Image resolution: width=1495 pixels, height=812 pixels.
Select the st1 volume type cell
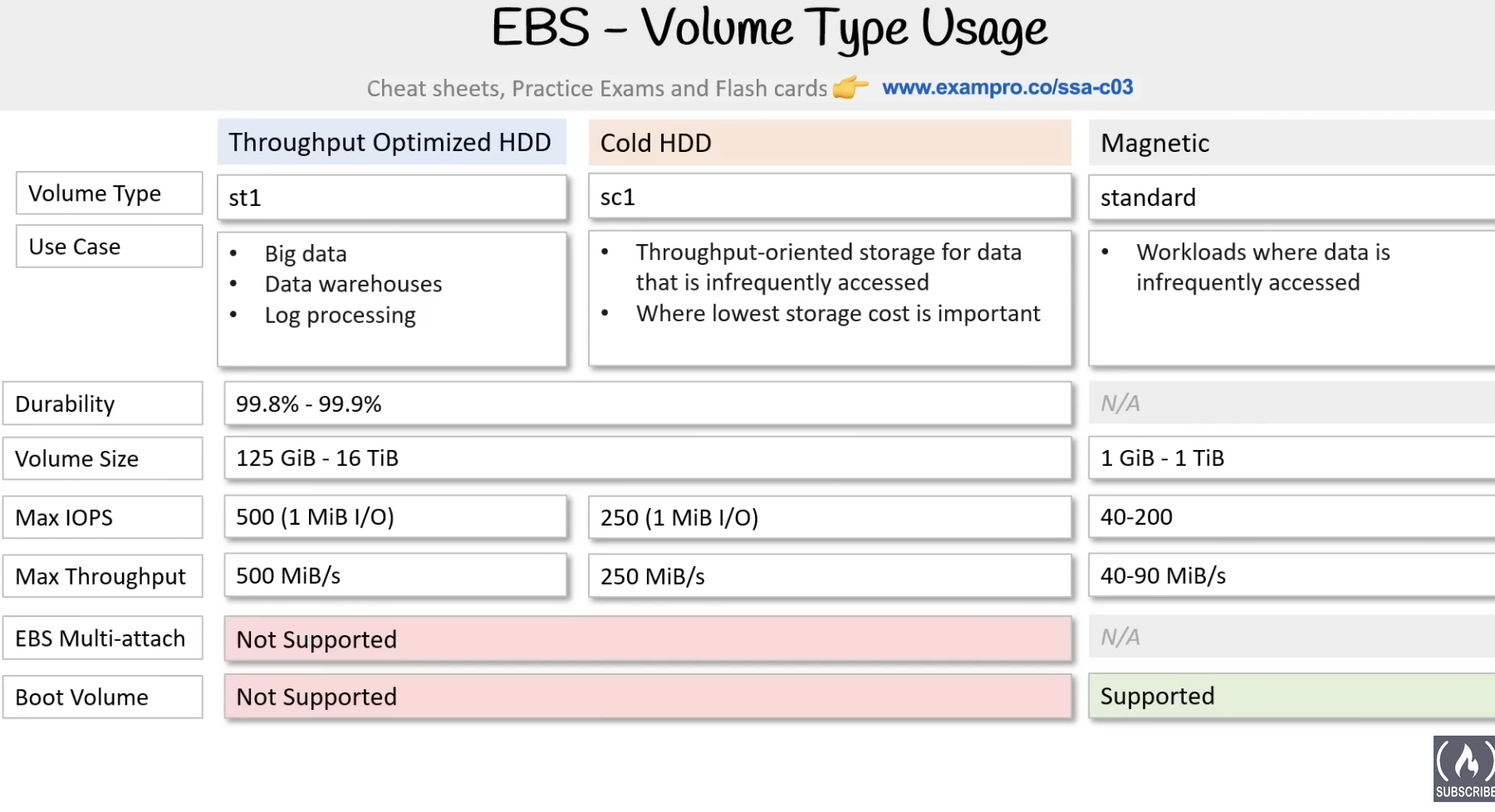pos(391,198)
